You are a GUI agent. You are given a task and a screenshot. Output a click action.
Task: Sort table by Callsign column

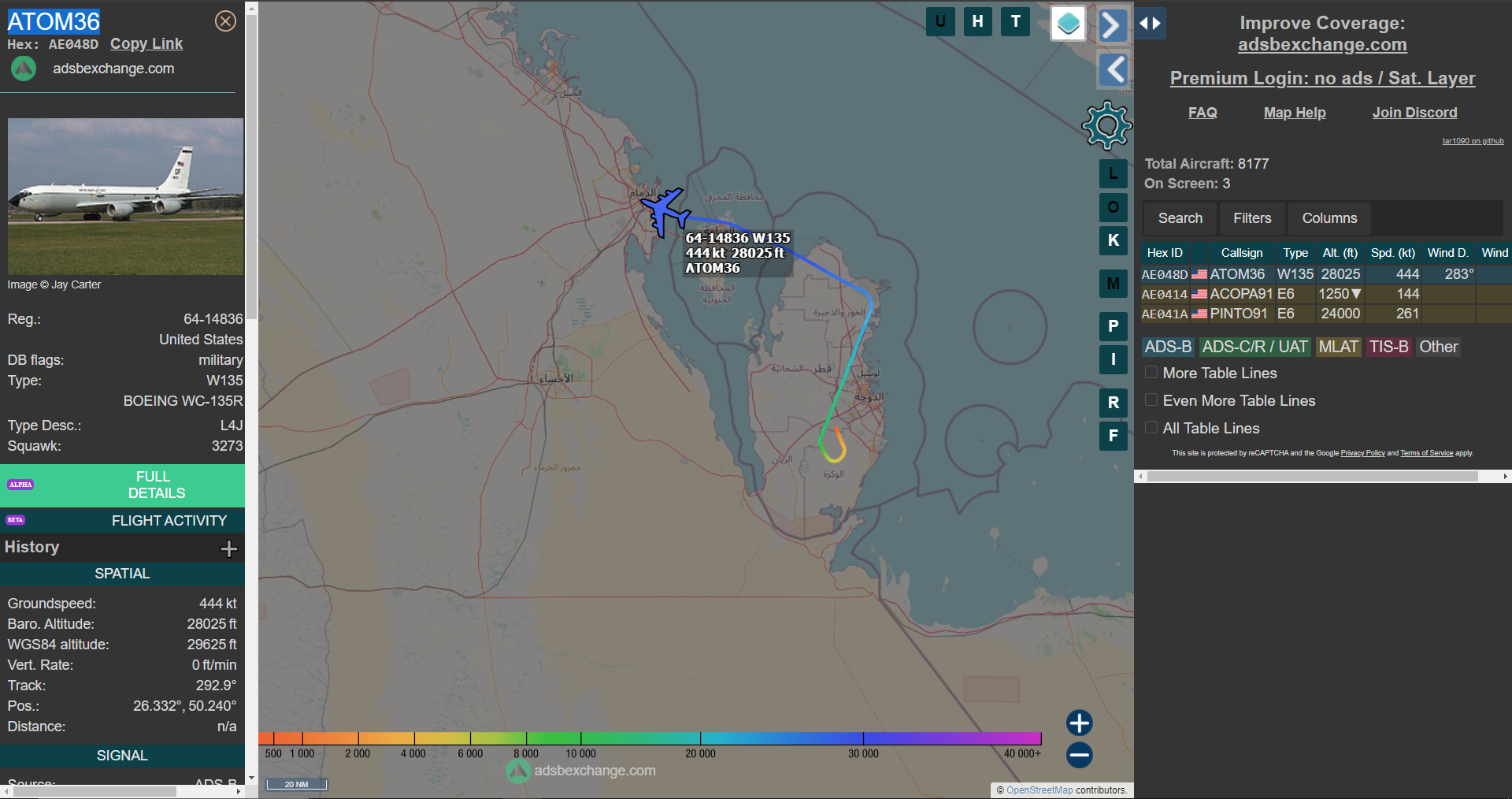[x=1241, y=253]
